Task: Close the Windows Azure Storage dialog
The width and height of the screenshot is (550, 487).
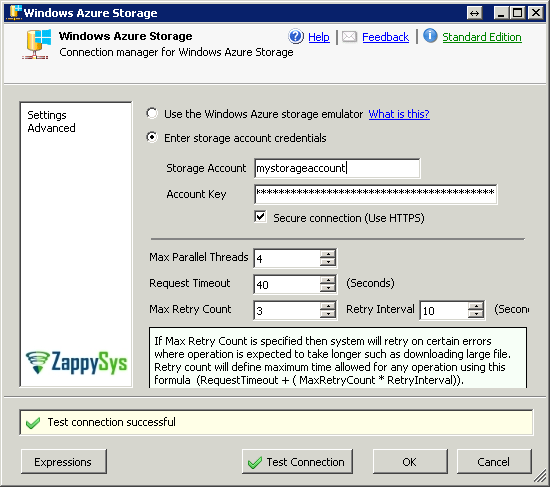Action: pos(536,13)
